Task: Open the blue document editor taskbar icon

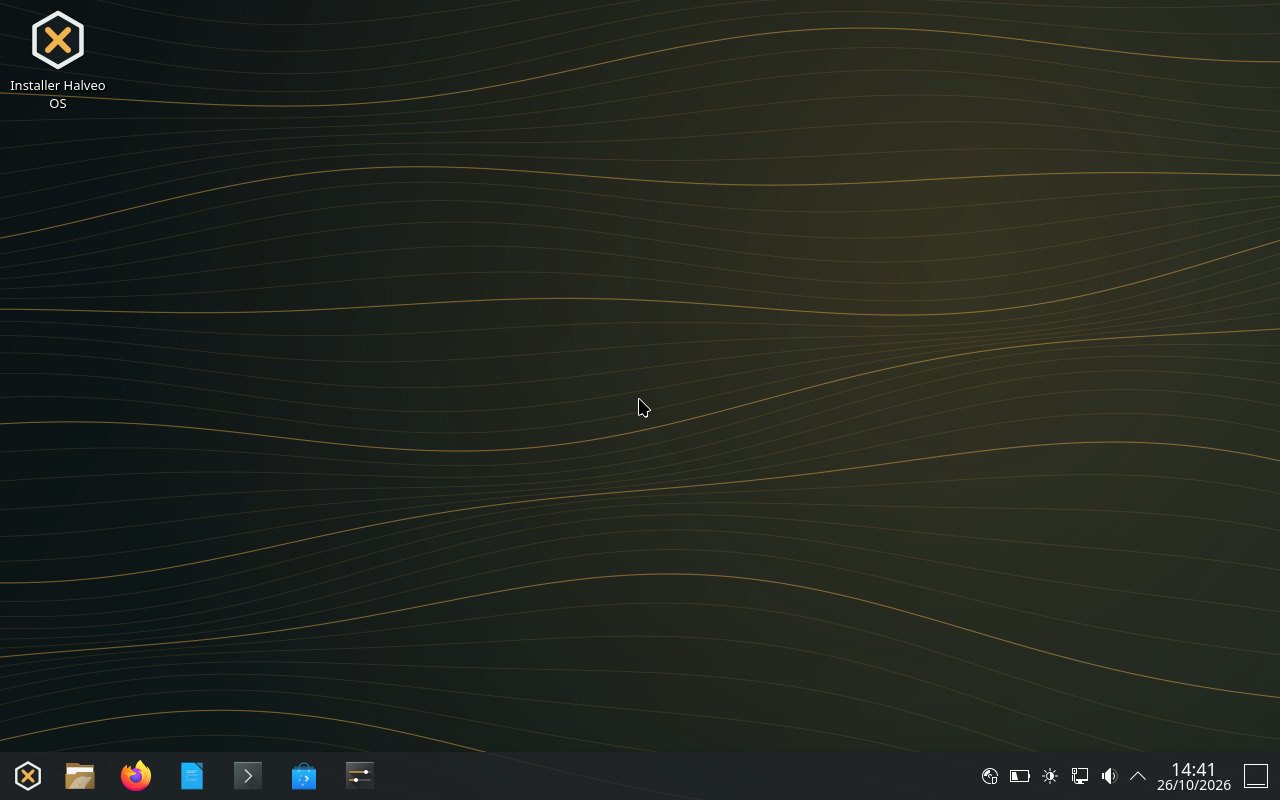Action: point(192,776)
